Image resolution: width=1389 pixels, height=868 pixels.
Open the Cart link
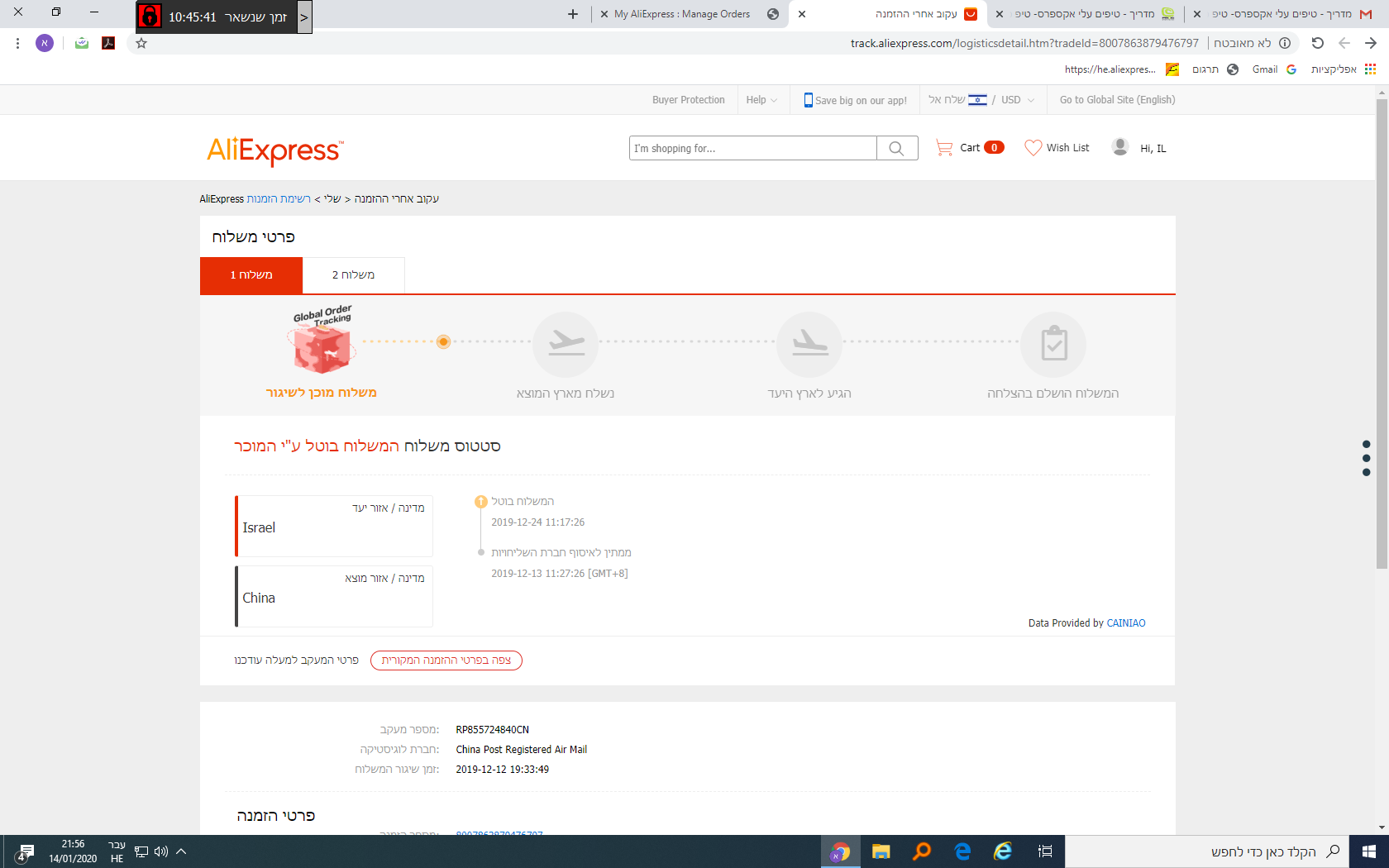(x=970, y=148)
